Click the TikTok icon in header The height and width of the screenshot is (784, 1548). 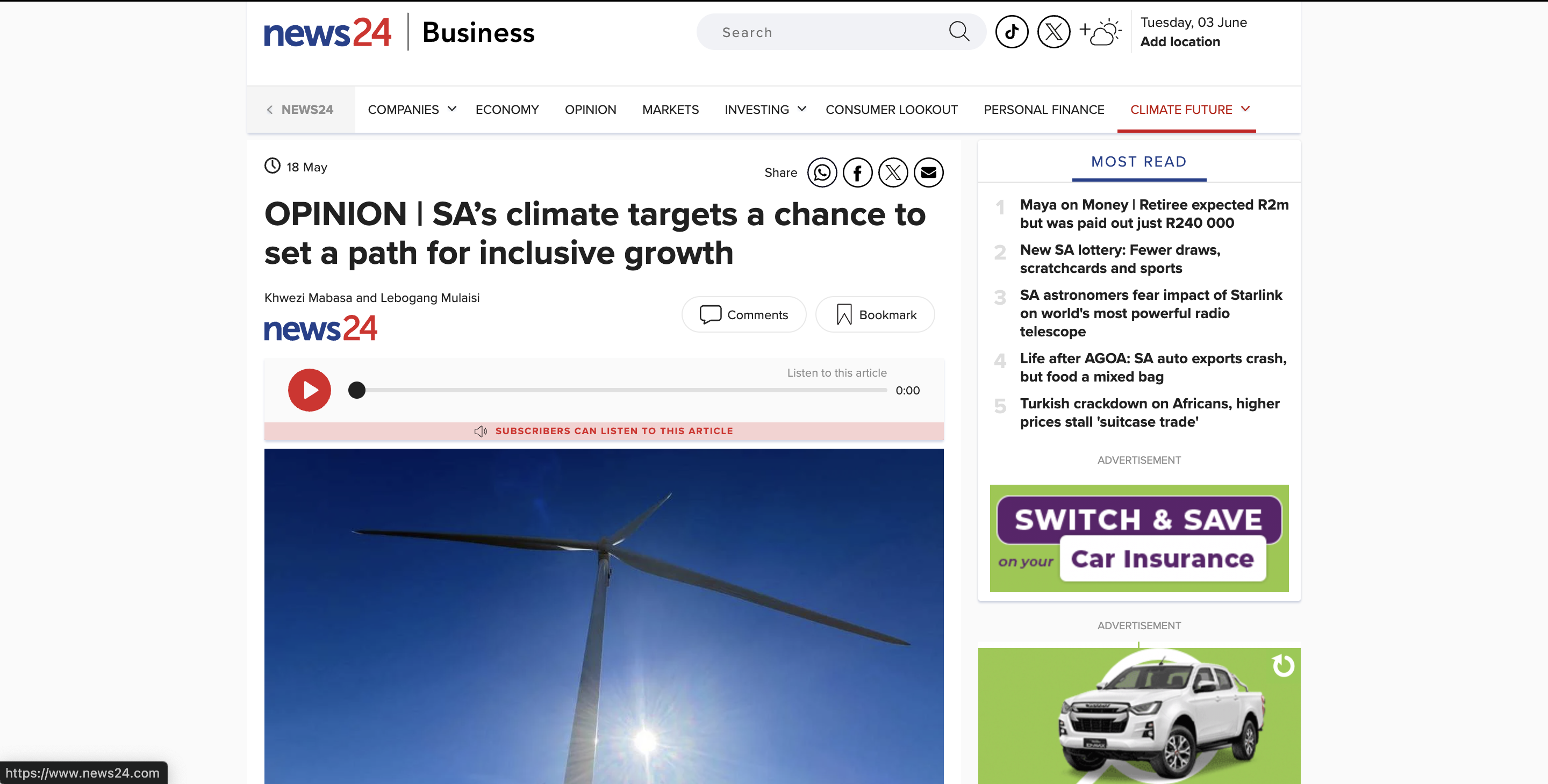[x=1012, y=32]
